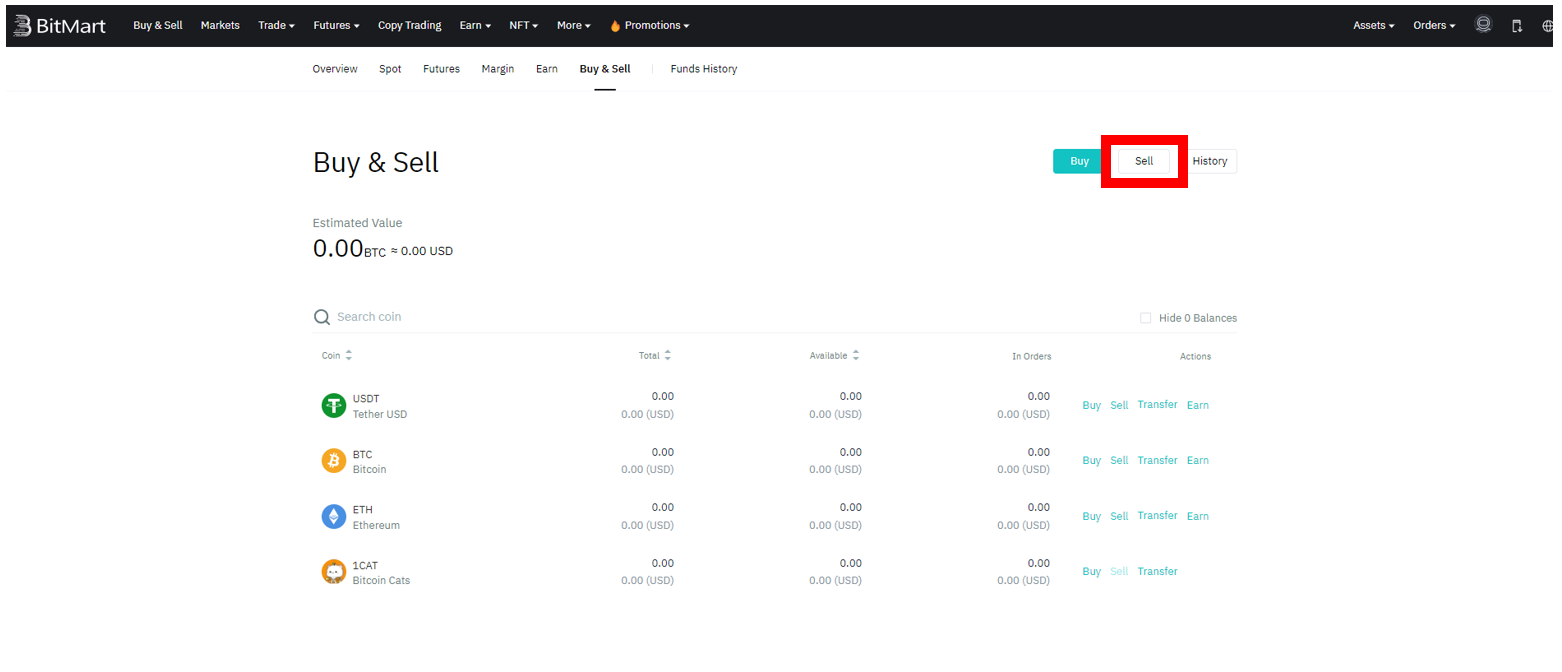Click the 1CAT Bitcoin Cats icon
Viewport: 1562px width, 672px height.
pyautogui.click(x=333, y=572)
